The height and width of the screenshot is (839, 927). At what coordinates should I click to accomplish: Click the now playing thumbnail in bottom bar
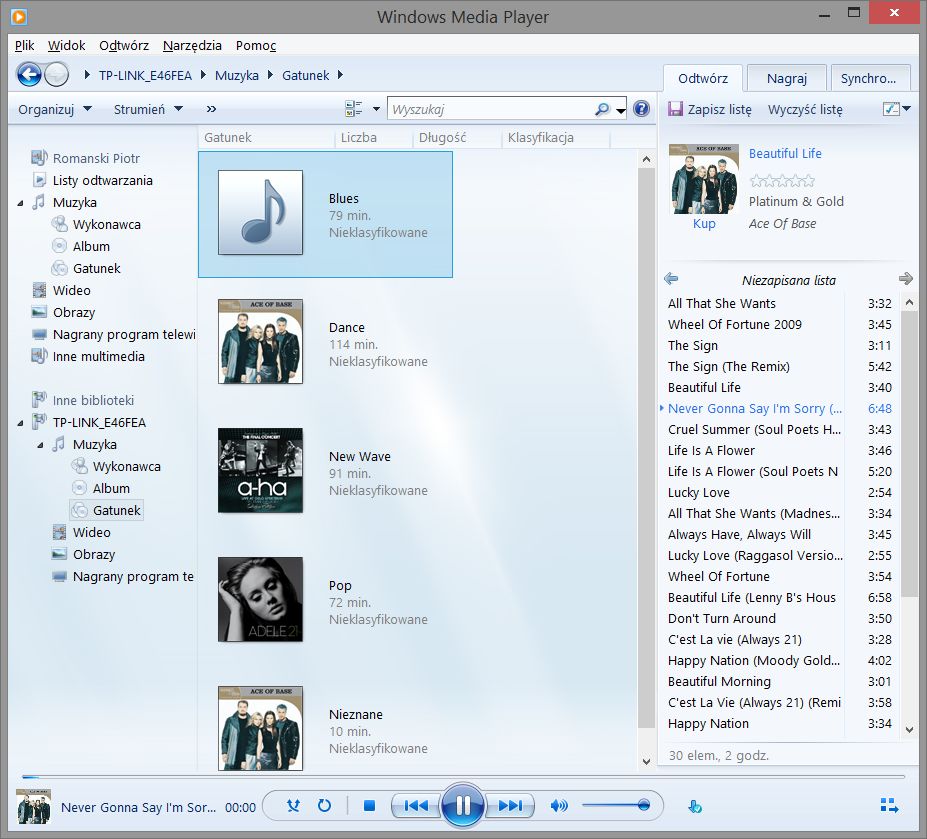click(33, 806)
